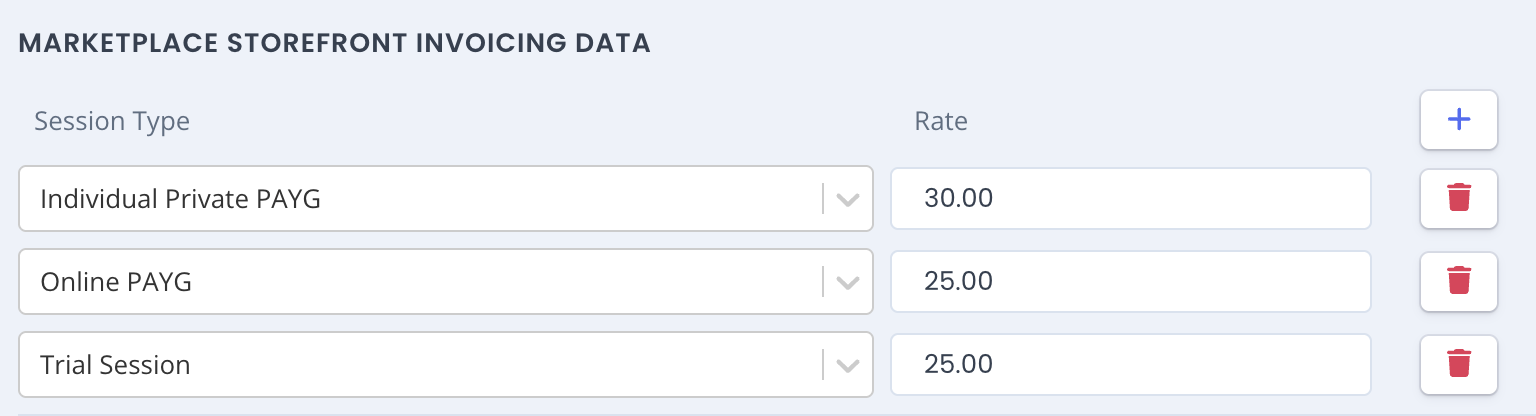Open the chevron arrow beside Online PAYG
This screenshot has width=1536, height=416.
pos(848,282)
